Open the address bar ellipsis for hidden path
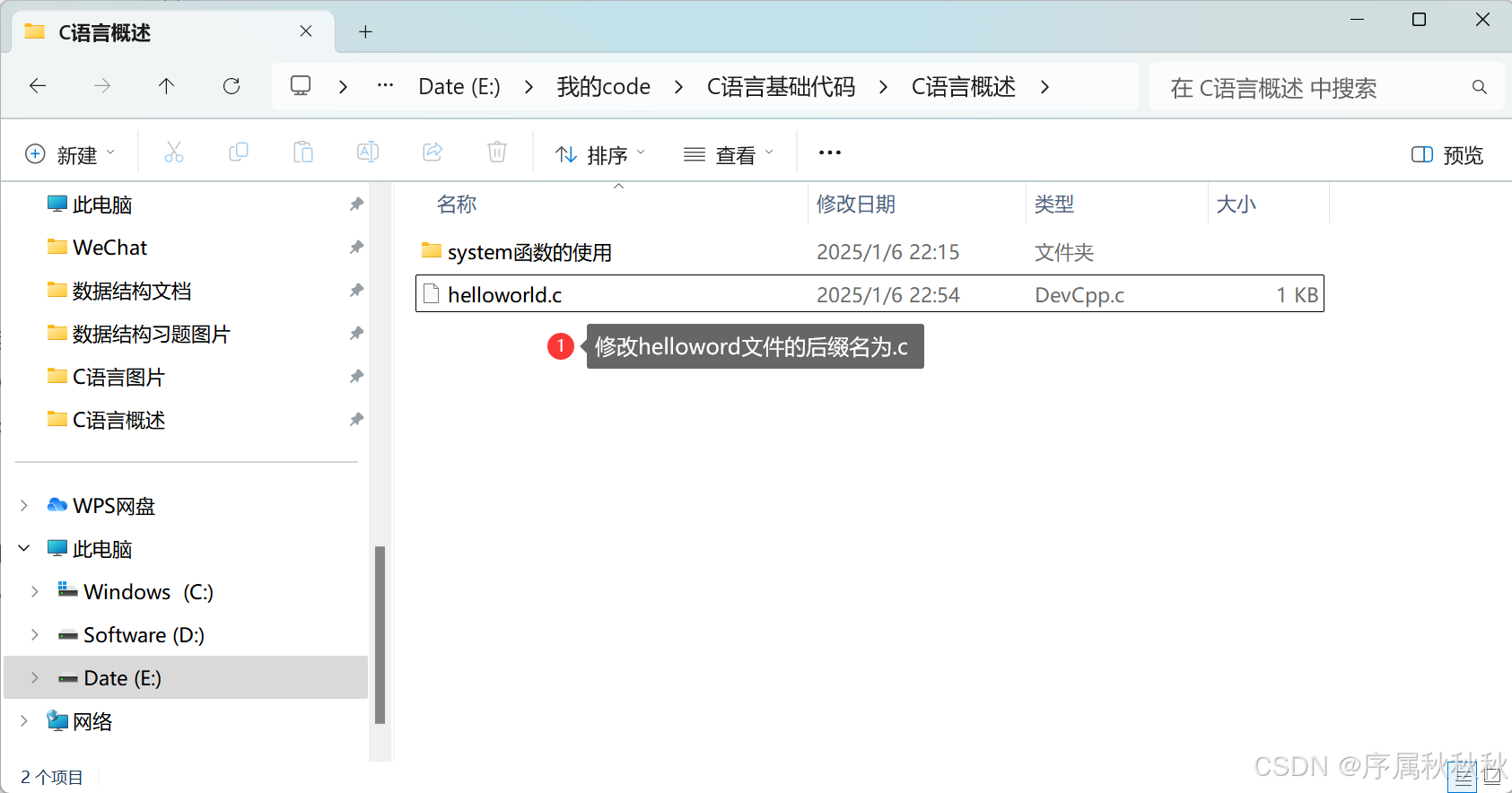1512x793 pixels. pyautogui.click(x=385, y=86)
